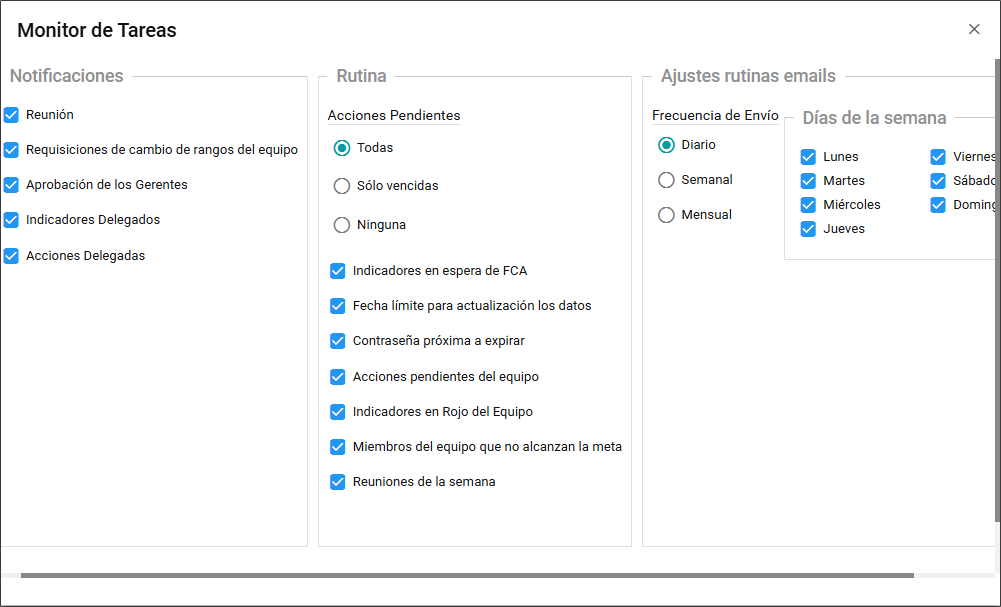
Task: Toggle Requisiciones de cambio de rangos checkbox
Action: click(11, 150)
